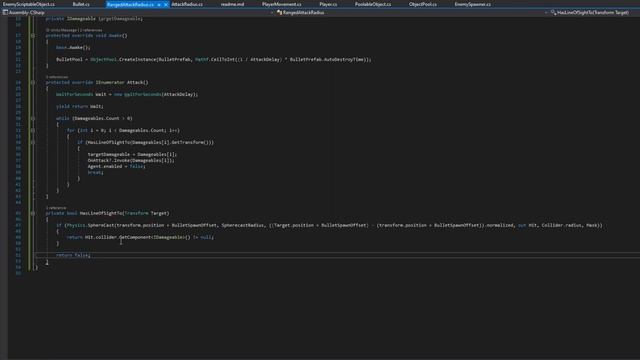This screenshot has width=640, height=360.
Task: Click 'targetDamageable = Damageables[i];' line
Action: (x=132, y=154)
